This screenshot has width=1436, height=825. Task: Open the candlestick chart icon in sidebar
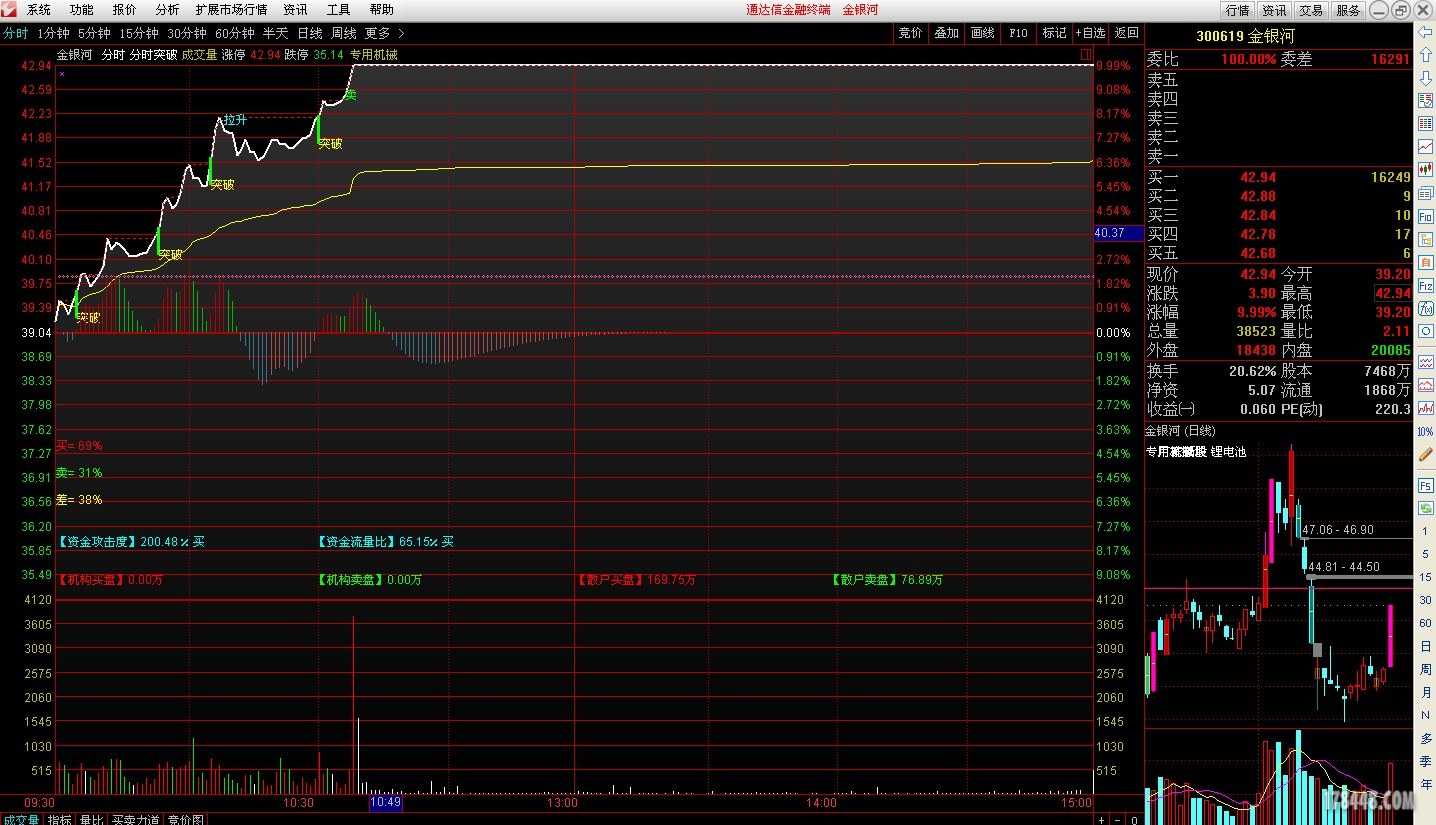(1425, 170)
